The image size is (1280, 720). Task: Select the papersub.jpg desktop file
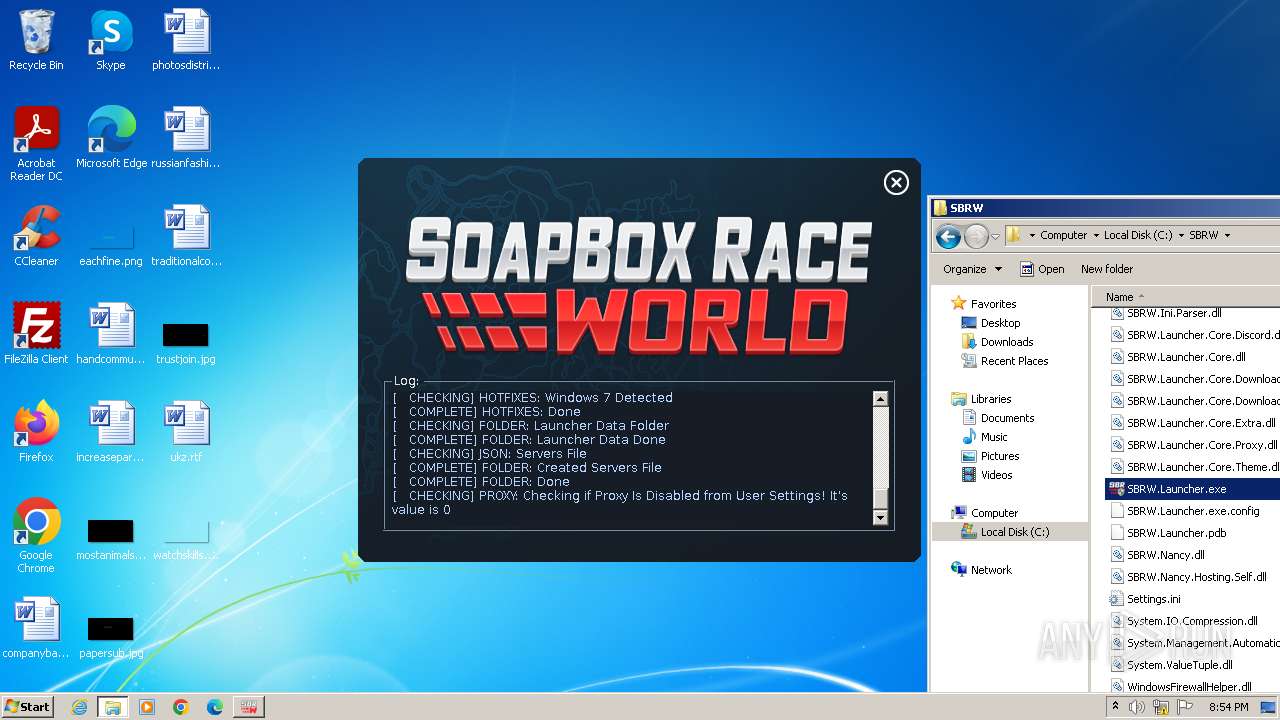tap(111, 638)
